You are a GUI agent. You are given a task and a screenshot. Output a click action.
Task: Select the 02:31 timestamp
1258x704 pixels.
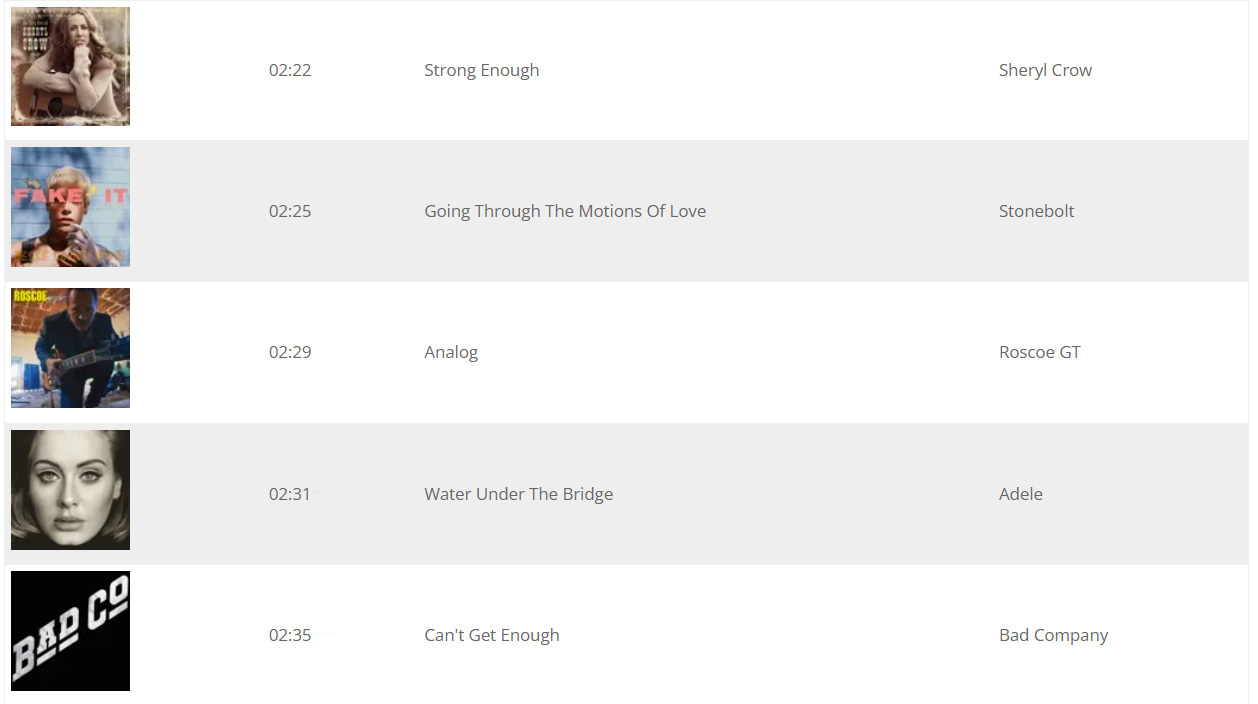tap(290, 494)
